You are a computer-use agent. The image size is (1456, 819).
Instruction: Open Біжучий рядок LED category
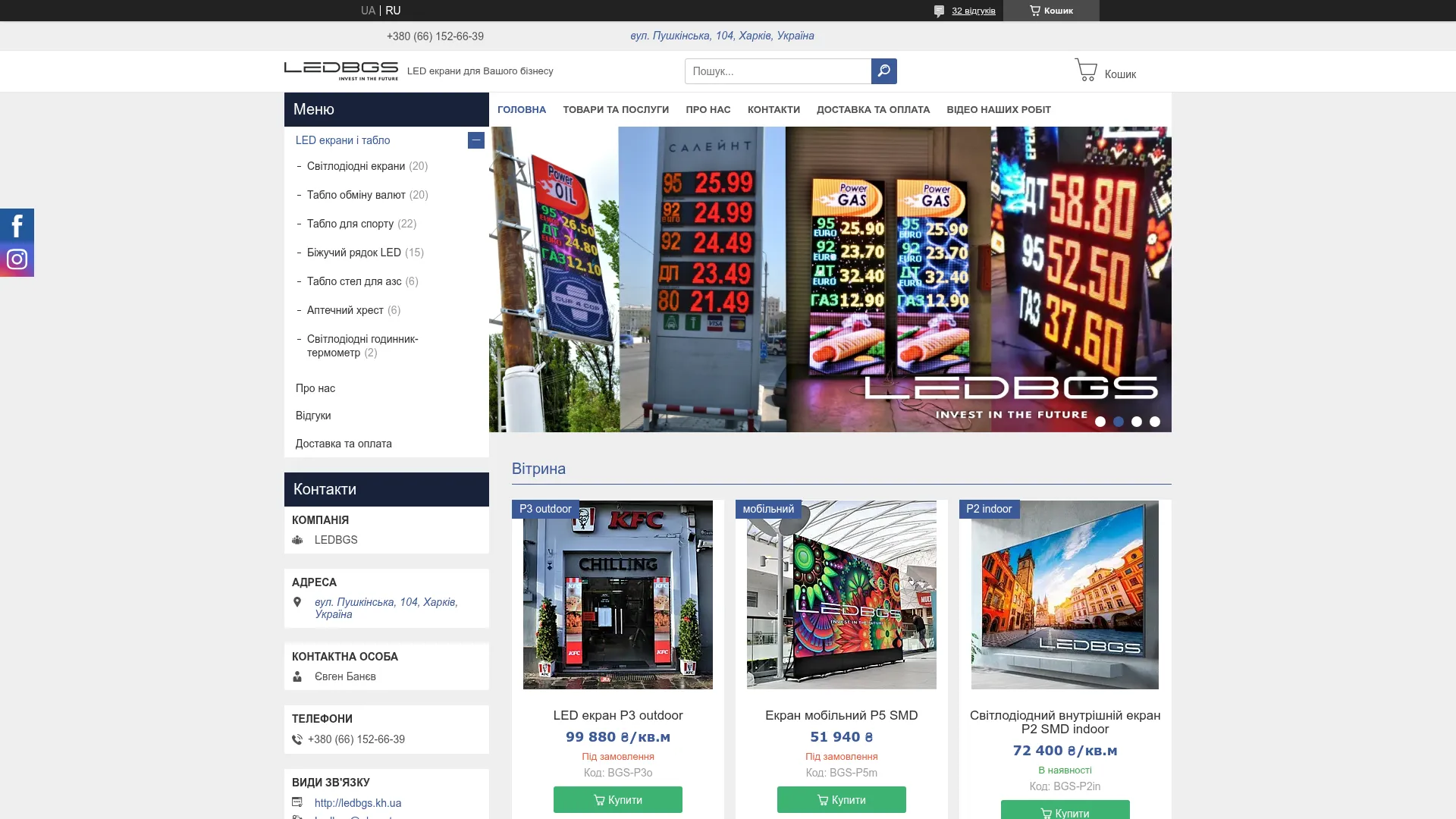tap(354, 253)
